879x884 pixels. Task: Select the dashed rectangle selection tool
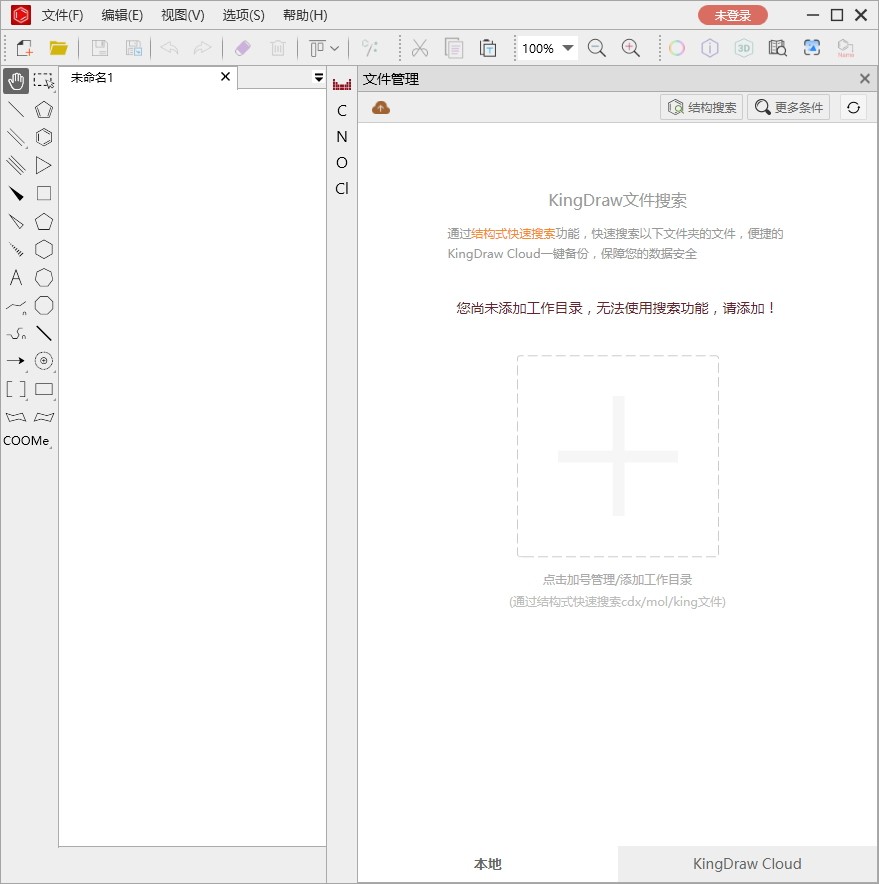43,82
